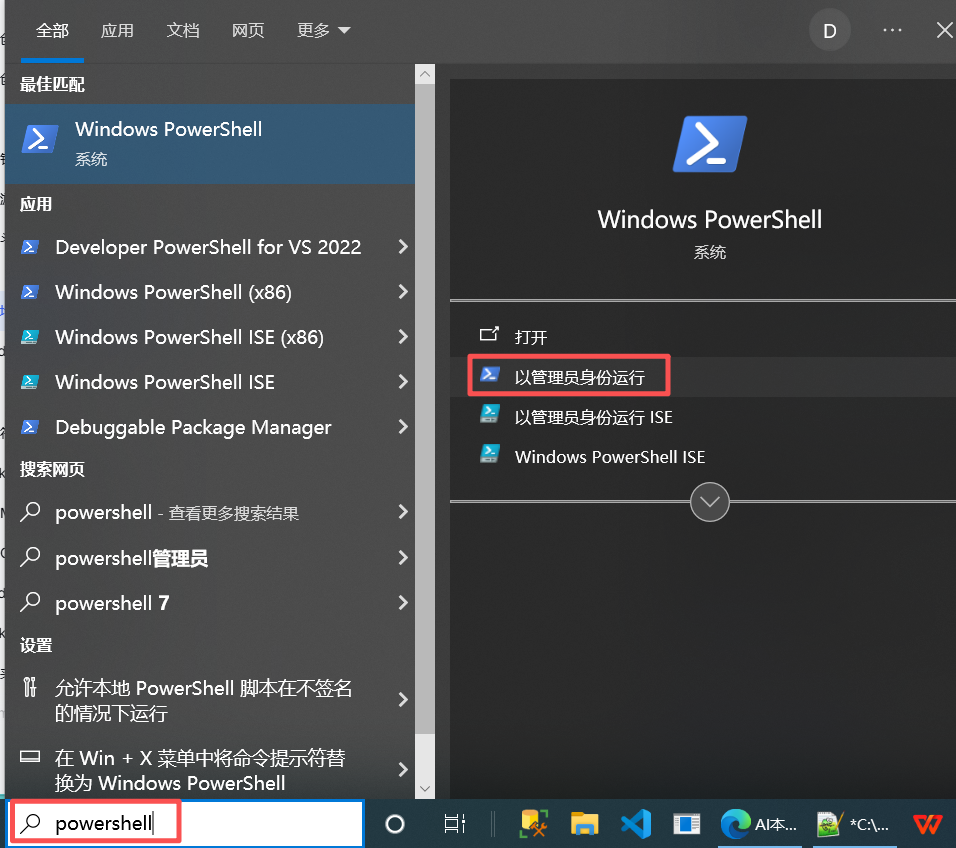Click Developer PowerShell for VS 2022 text
956x848 pixels.
click(x=208, y=247)
